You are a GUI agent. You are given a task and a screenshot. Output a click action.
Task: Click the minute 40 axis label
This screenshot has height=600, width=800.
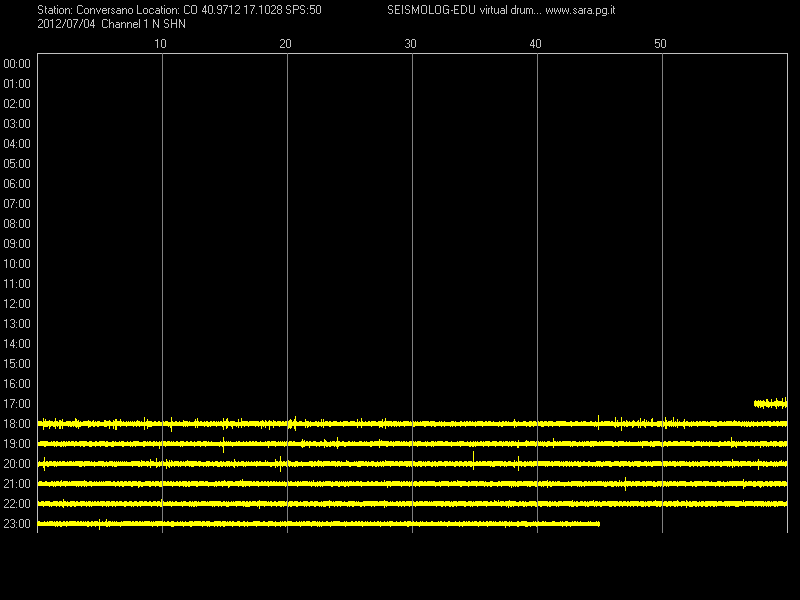(x=535, y=44)
